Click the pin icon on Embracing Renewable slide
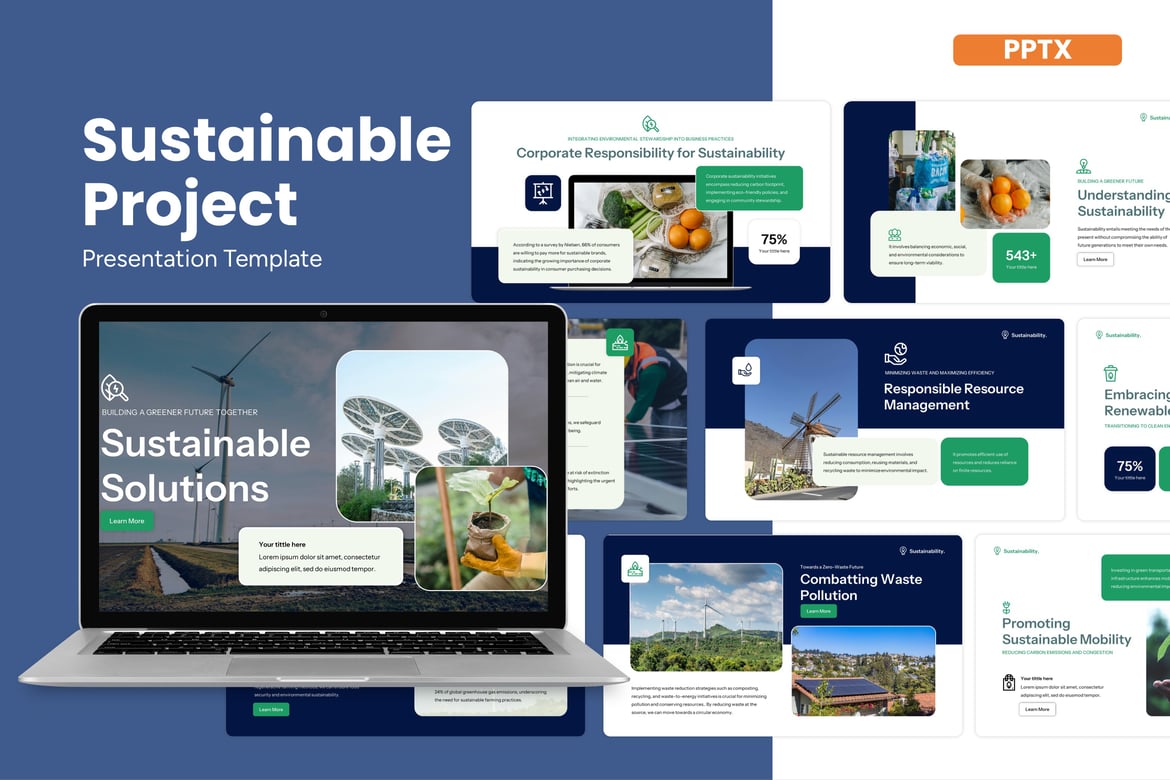 1099,335
